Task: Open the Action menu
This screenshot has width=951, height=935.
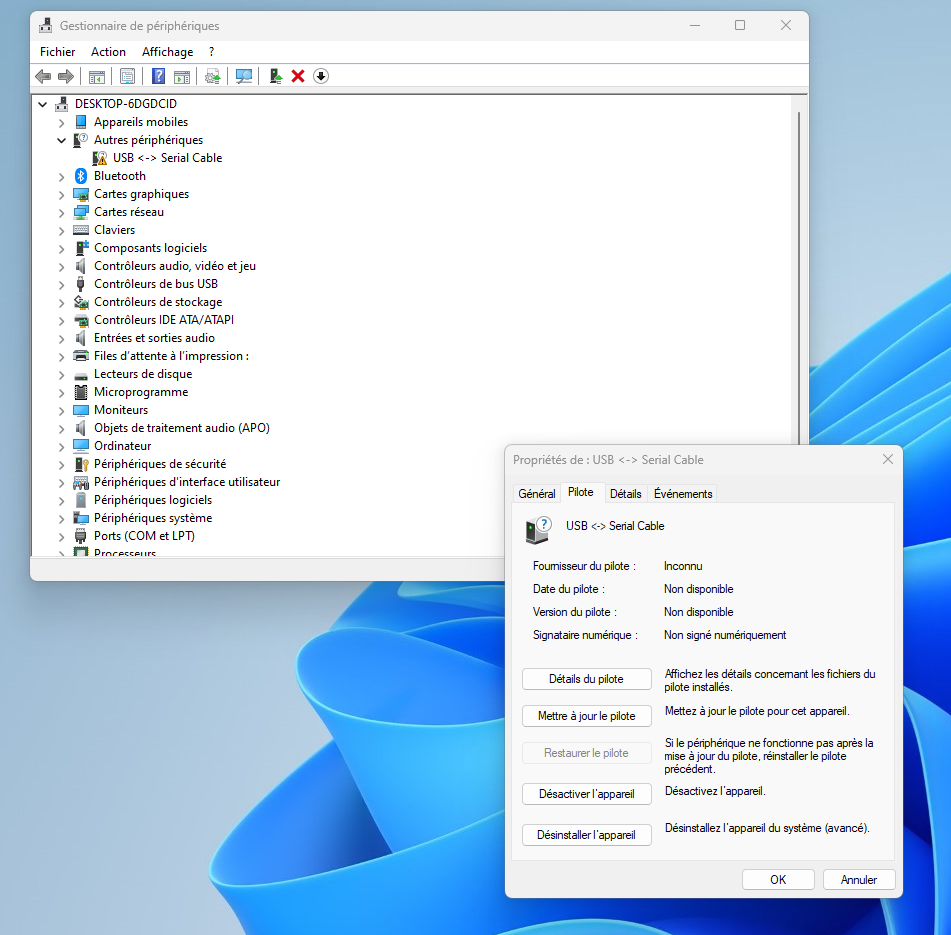Action: tap(109, 52)
